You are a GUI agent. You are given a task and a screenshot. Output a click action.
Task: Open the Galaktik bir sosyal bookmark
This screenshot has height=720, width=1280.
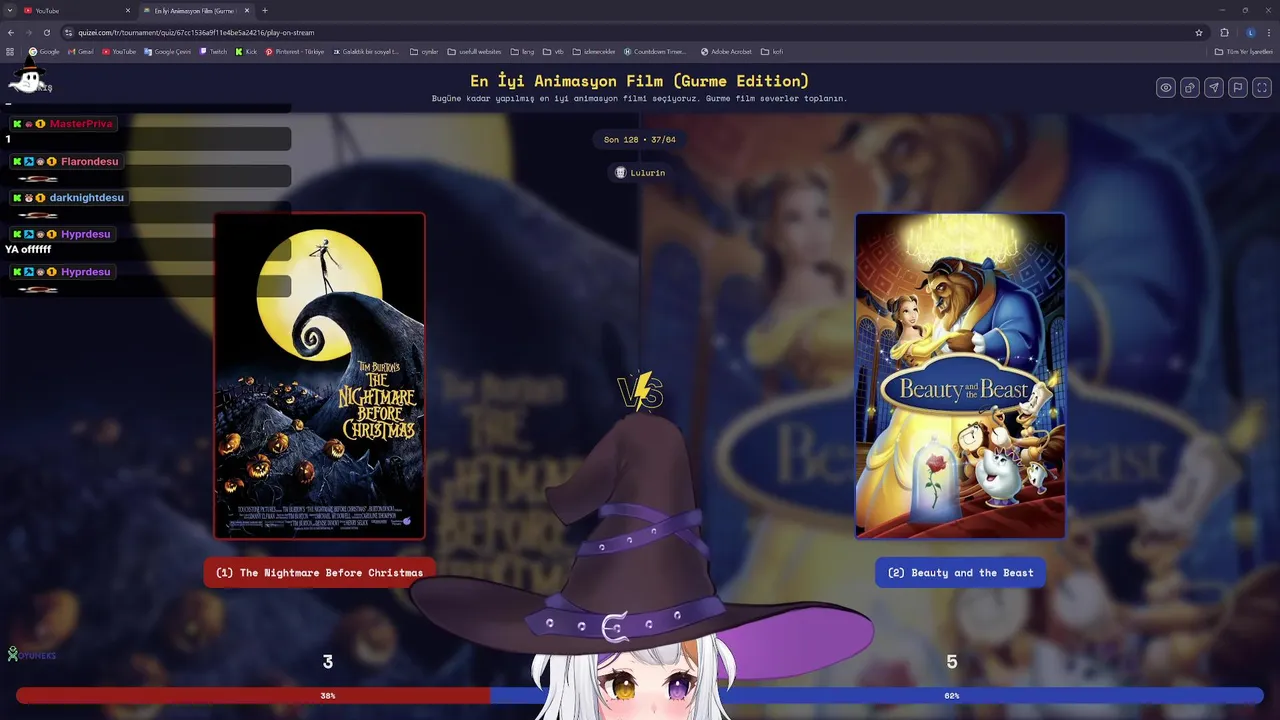[x=366, y=51]
